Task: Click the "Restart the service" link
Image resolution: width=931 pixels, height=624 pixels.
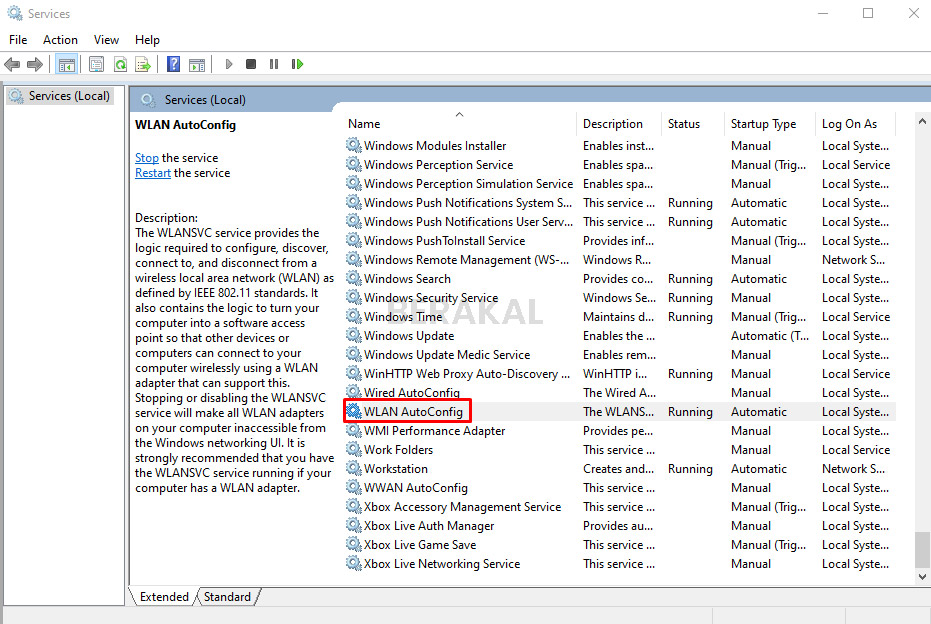Action: click(x=152, y=172)
